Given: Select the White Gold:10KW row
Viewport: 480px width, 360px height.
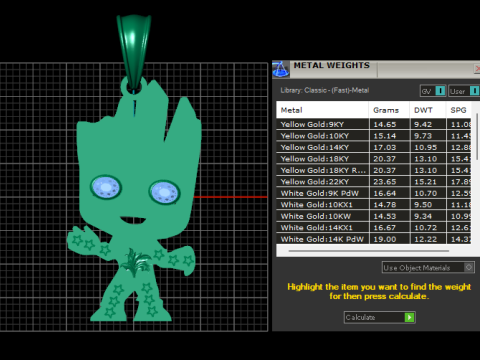Looking at the screenshot, I should 374,216.
